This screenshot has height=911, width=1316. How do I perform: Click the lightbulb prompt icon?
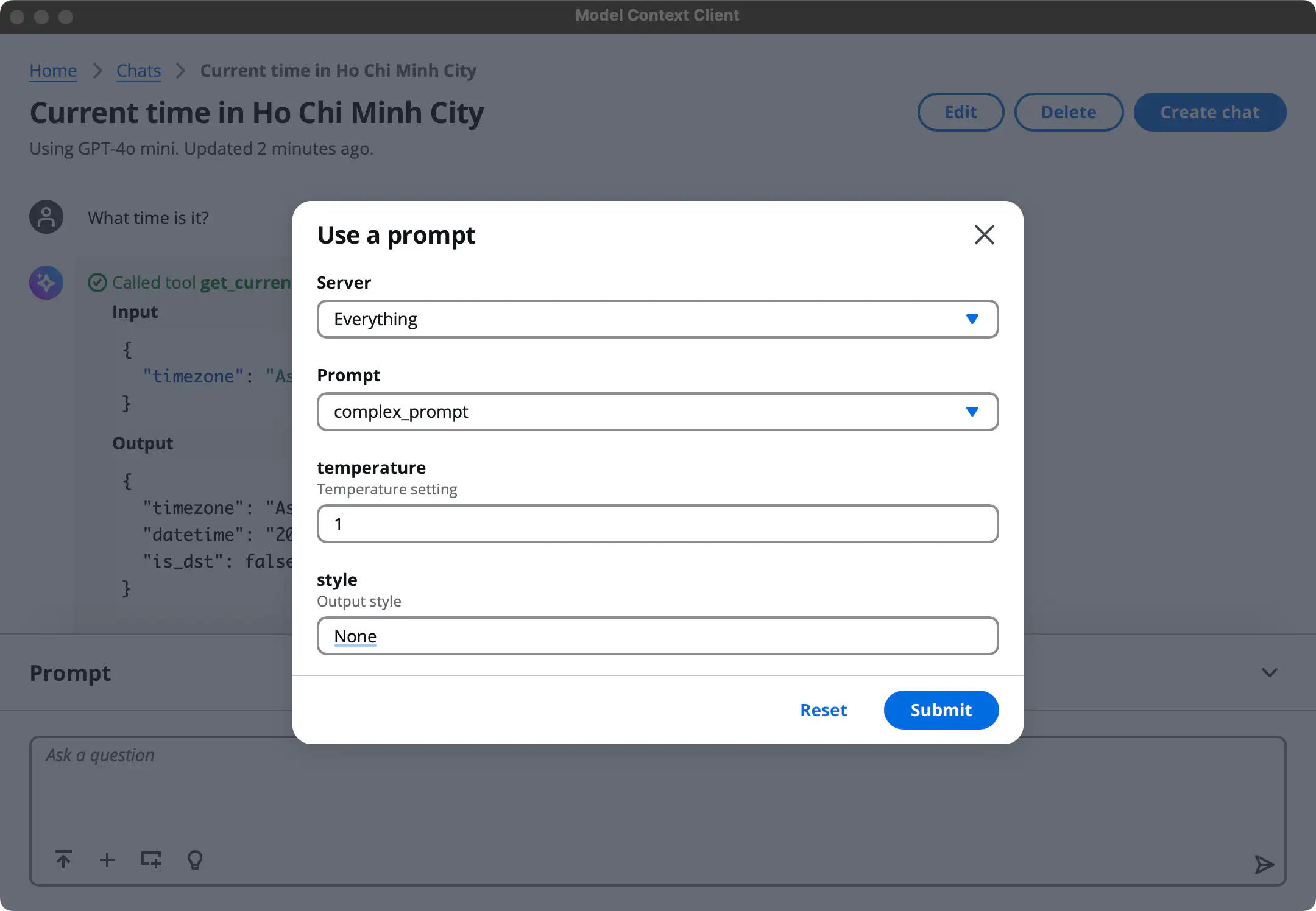point(195,859)
